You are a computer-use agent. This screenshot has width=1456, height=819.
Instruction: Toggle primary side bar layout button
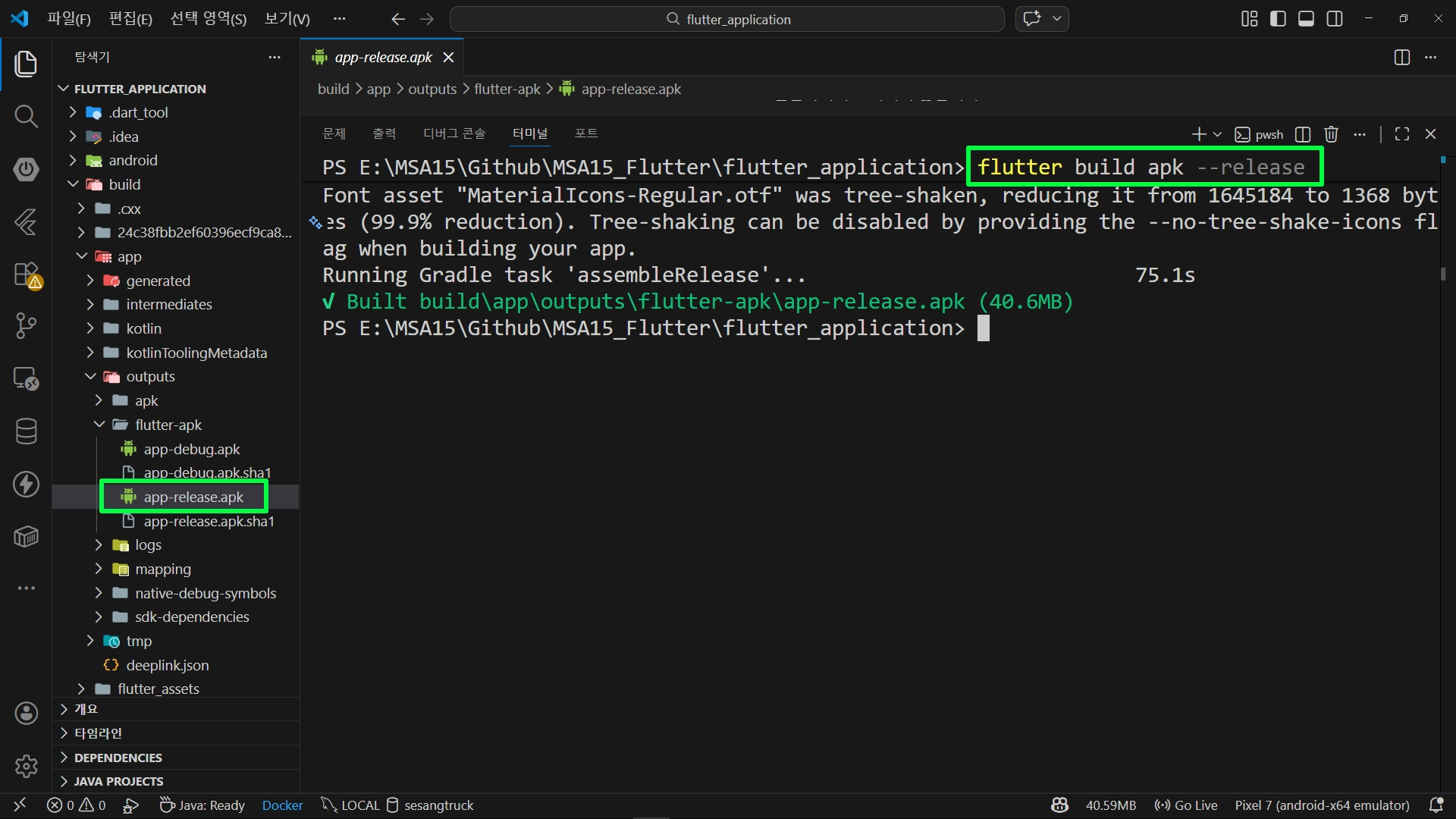[x=1278, y=19]
